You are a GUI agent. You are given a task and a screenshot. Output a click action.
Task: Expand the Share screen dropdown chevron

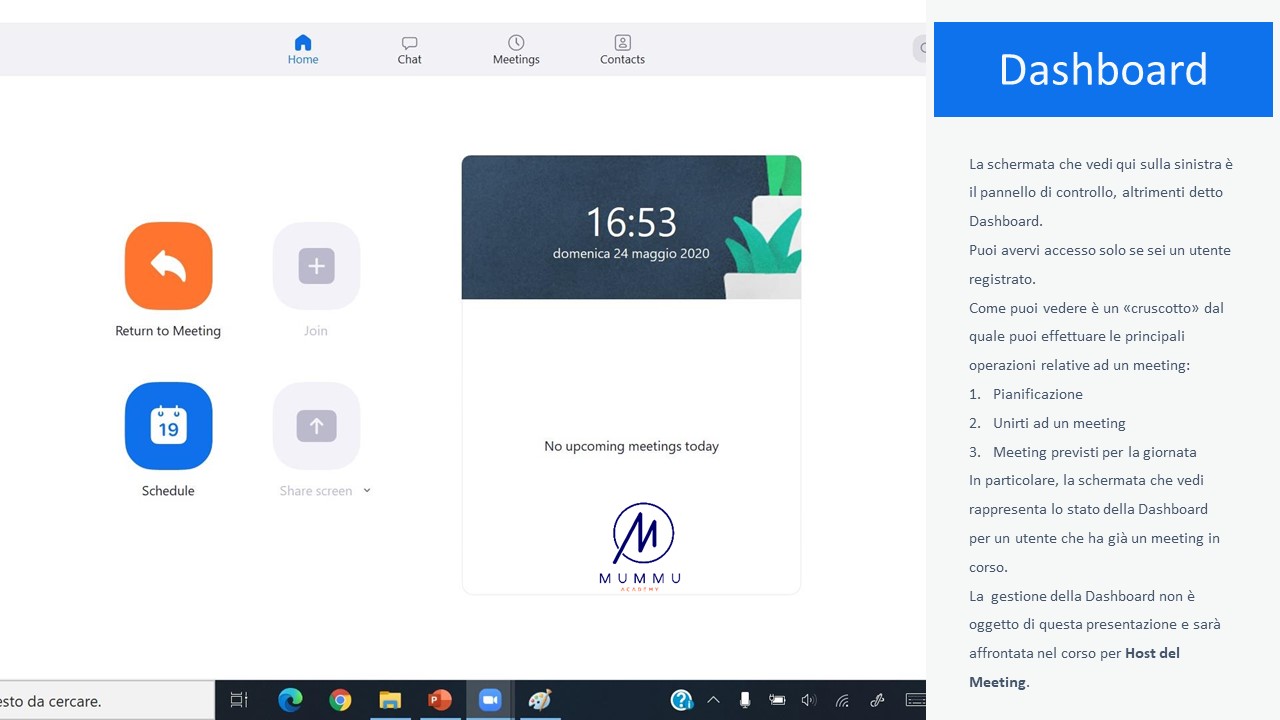coord(367,490)
